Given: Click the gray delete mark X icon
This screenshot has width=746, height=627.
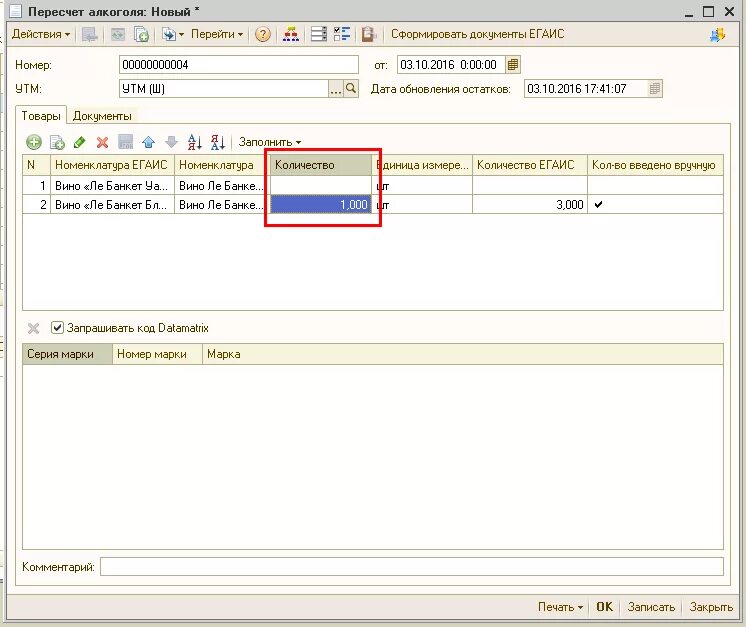Looking at the screenshot, I should (33, 328).
